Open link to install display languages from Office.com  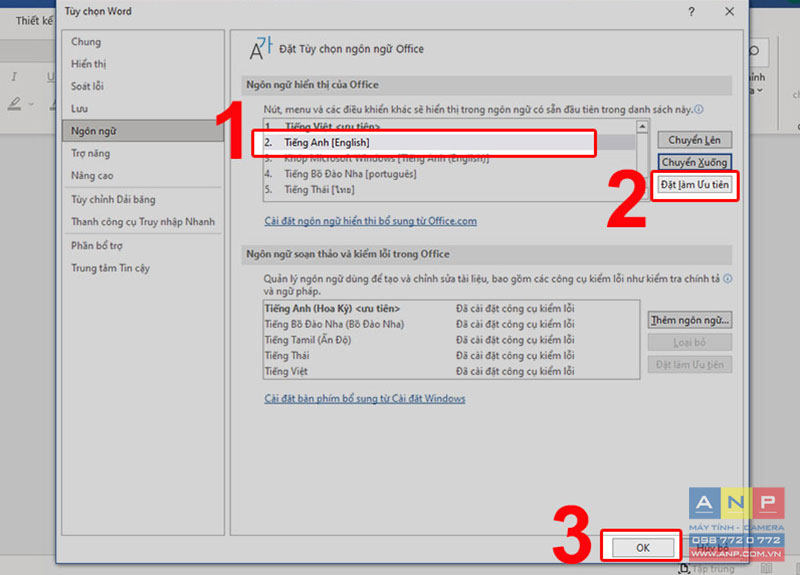pos(370,221)
